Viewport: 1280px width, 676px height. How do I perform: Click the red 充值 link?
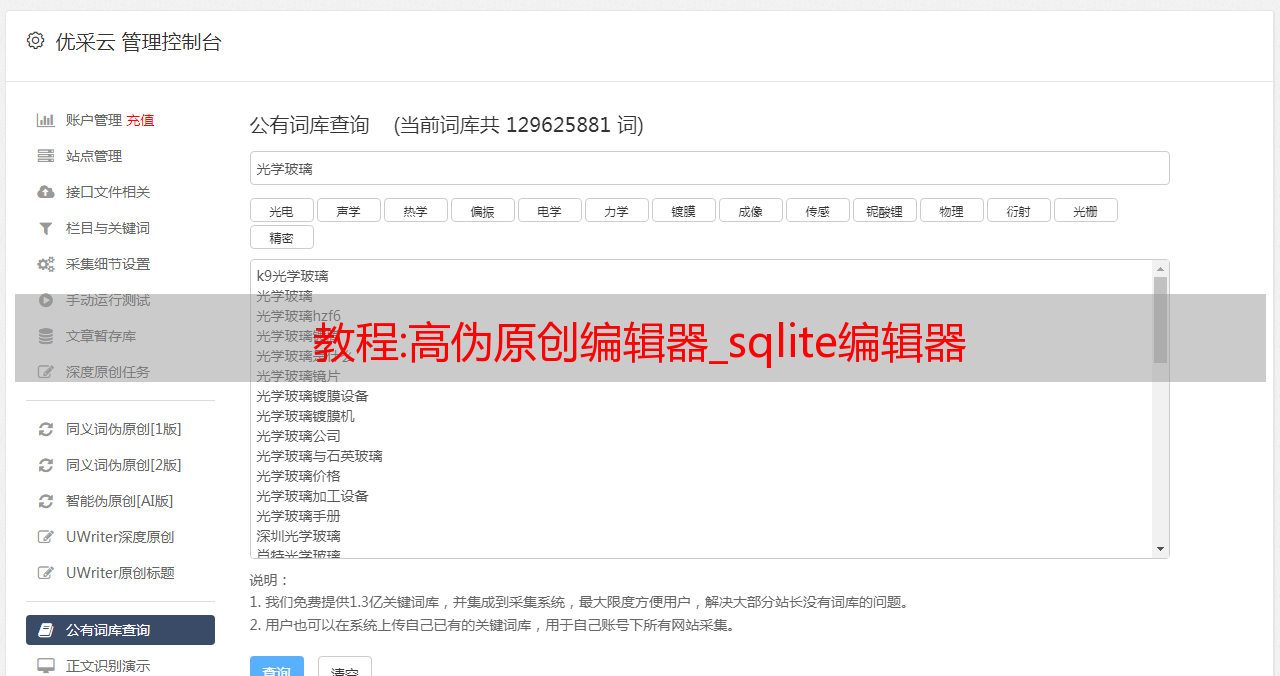coord(140,120)
